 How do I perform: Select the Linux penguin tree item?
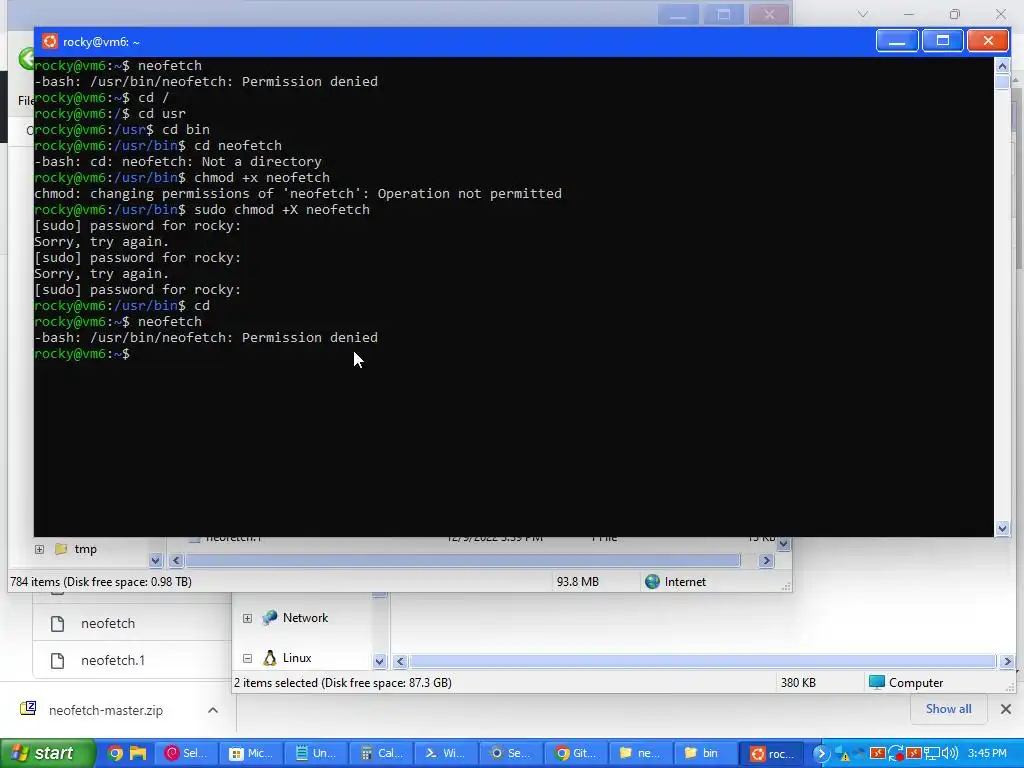point(296,658)
